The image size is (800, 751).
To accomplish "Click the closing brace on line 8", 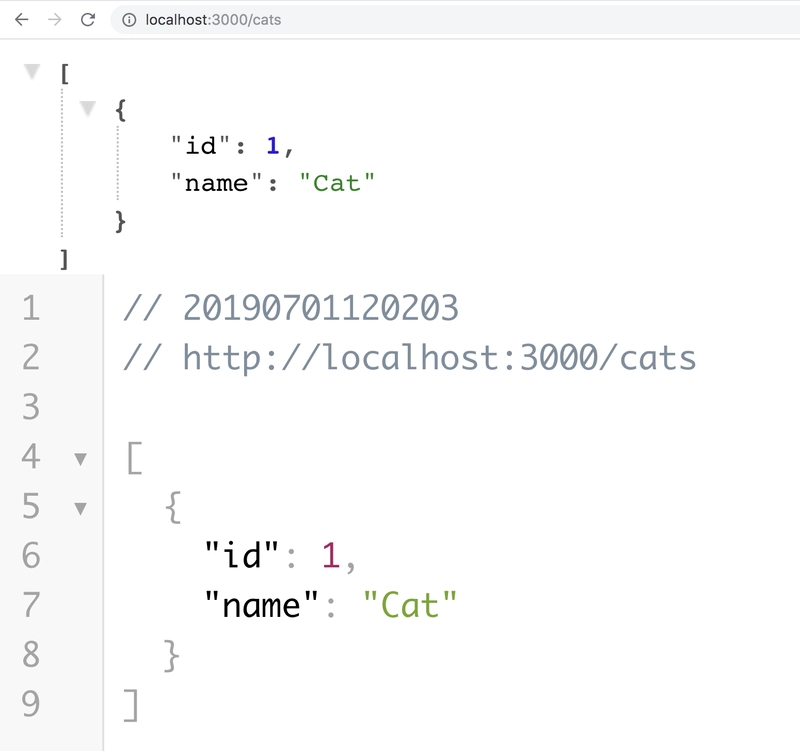I will point(171,656).
